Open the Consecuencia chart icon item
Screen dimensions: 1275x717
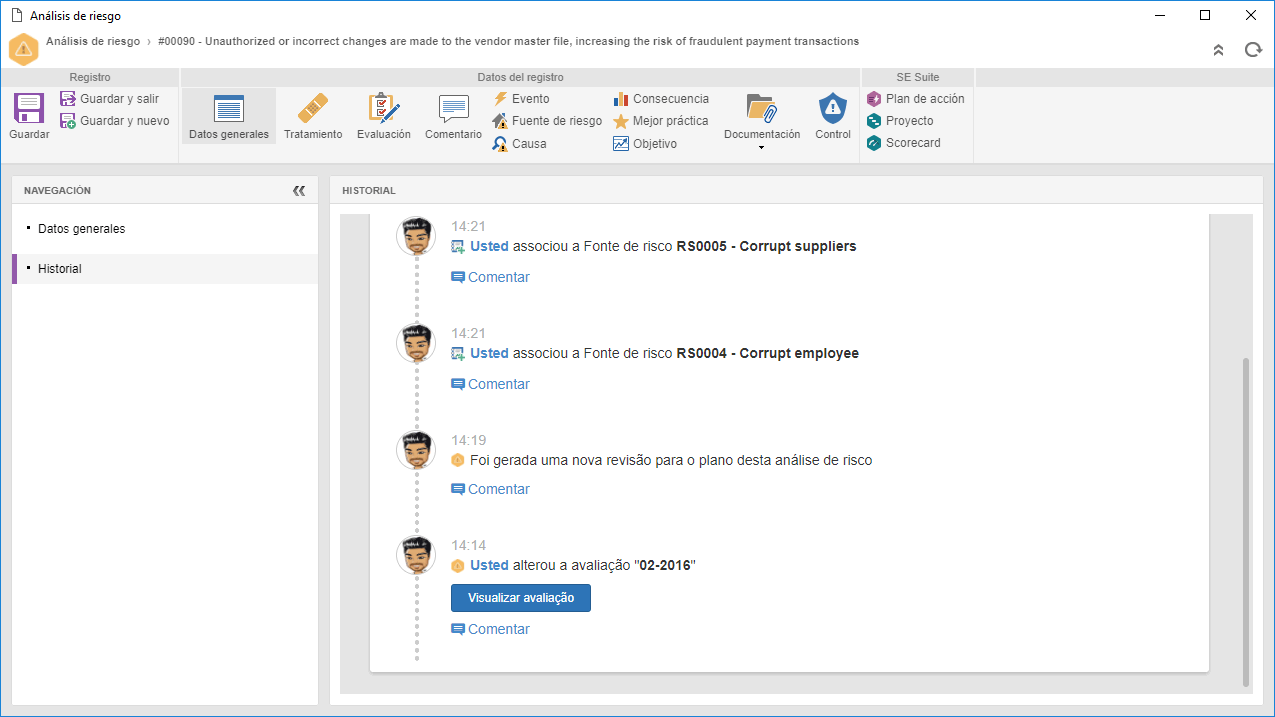(x=661, y=99)
